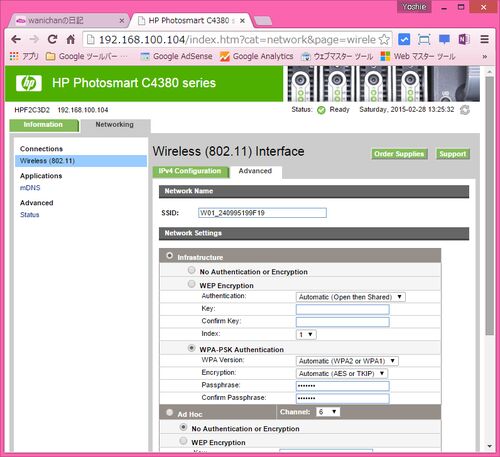Open the Status link under Advanced
500x457 pixels.
30,215
